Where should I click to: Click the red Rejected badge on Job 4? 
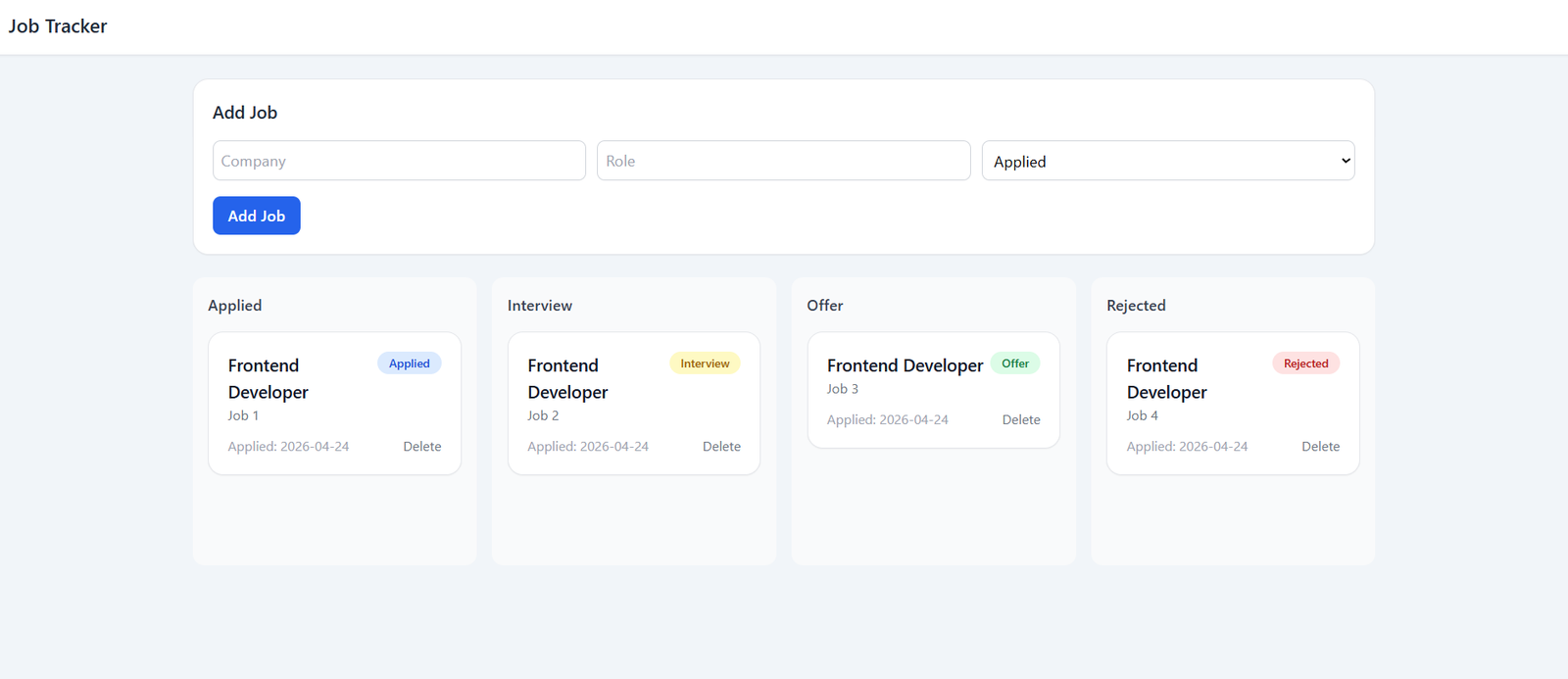pos(1305,364)
